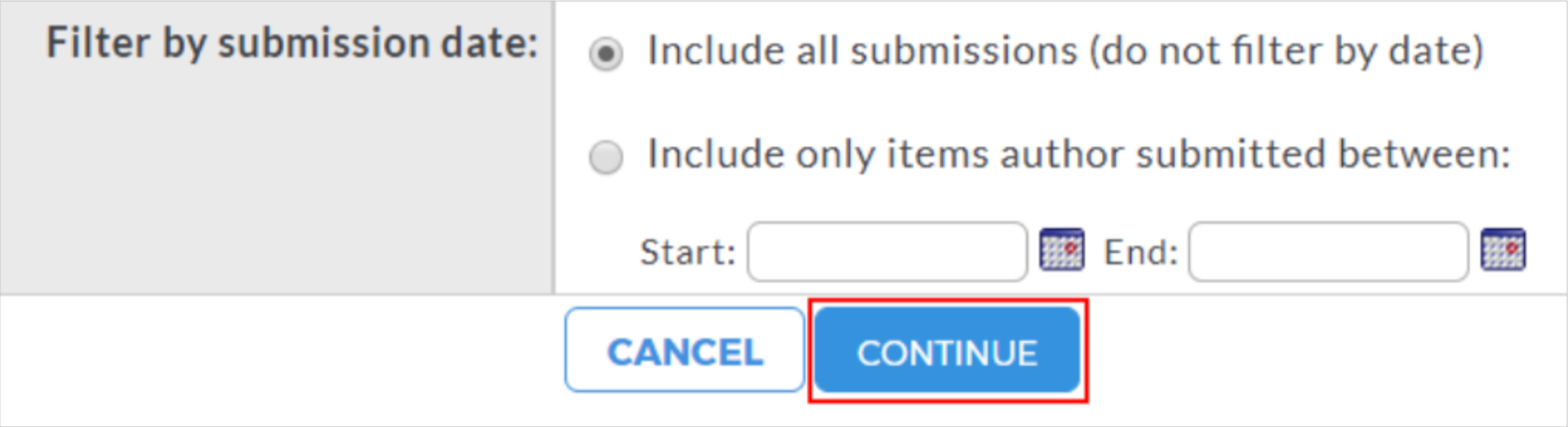Click the 'Start:' field label
This screenshot has width=1568, height=427.
tap(687, 253)
